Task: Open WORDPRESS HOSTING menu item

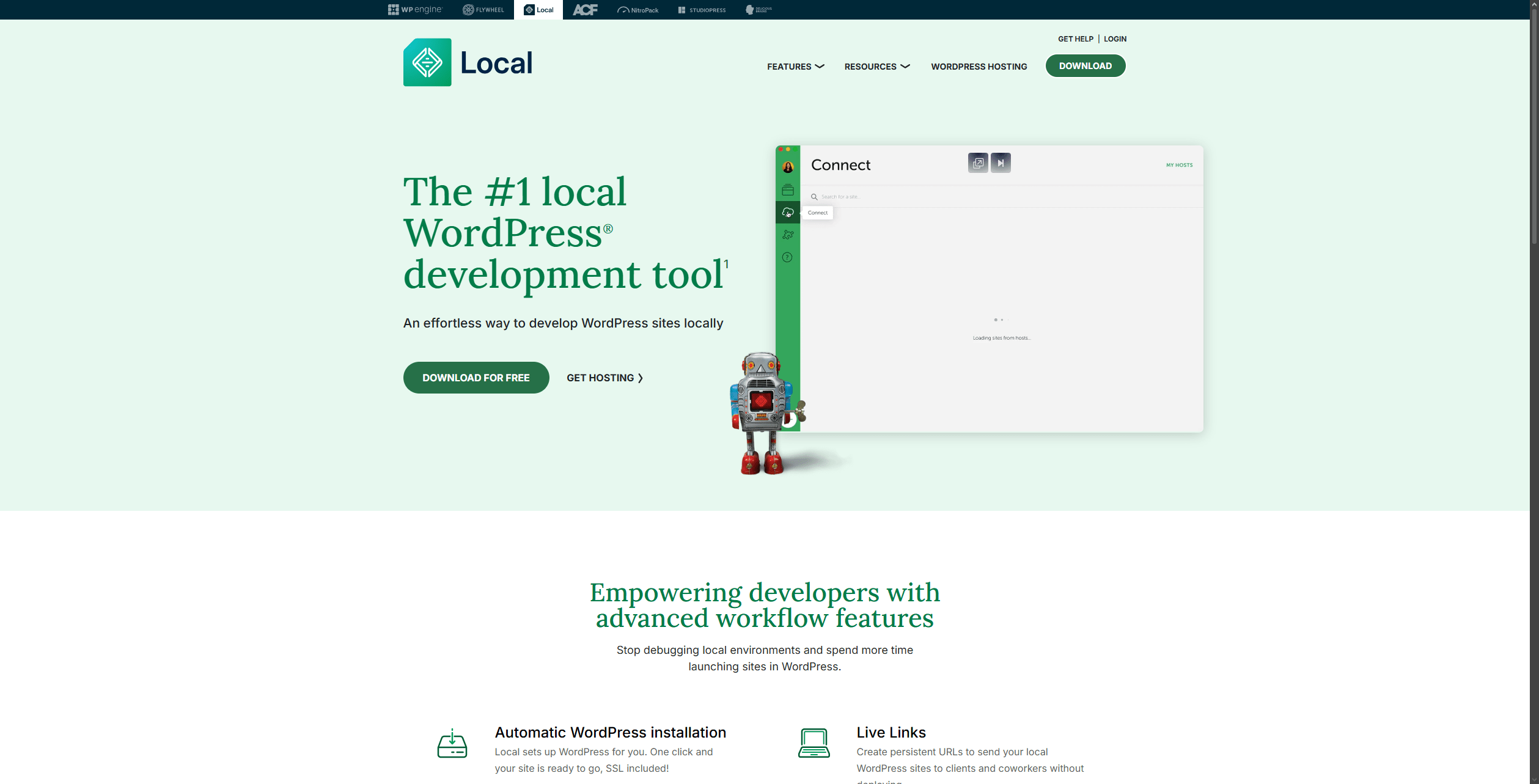Action: tap(979, 67)
